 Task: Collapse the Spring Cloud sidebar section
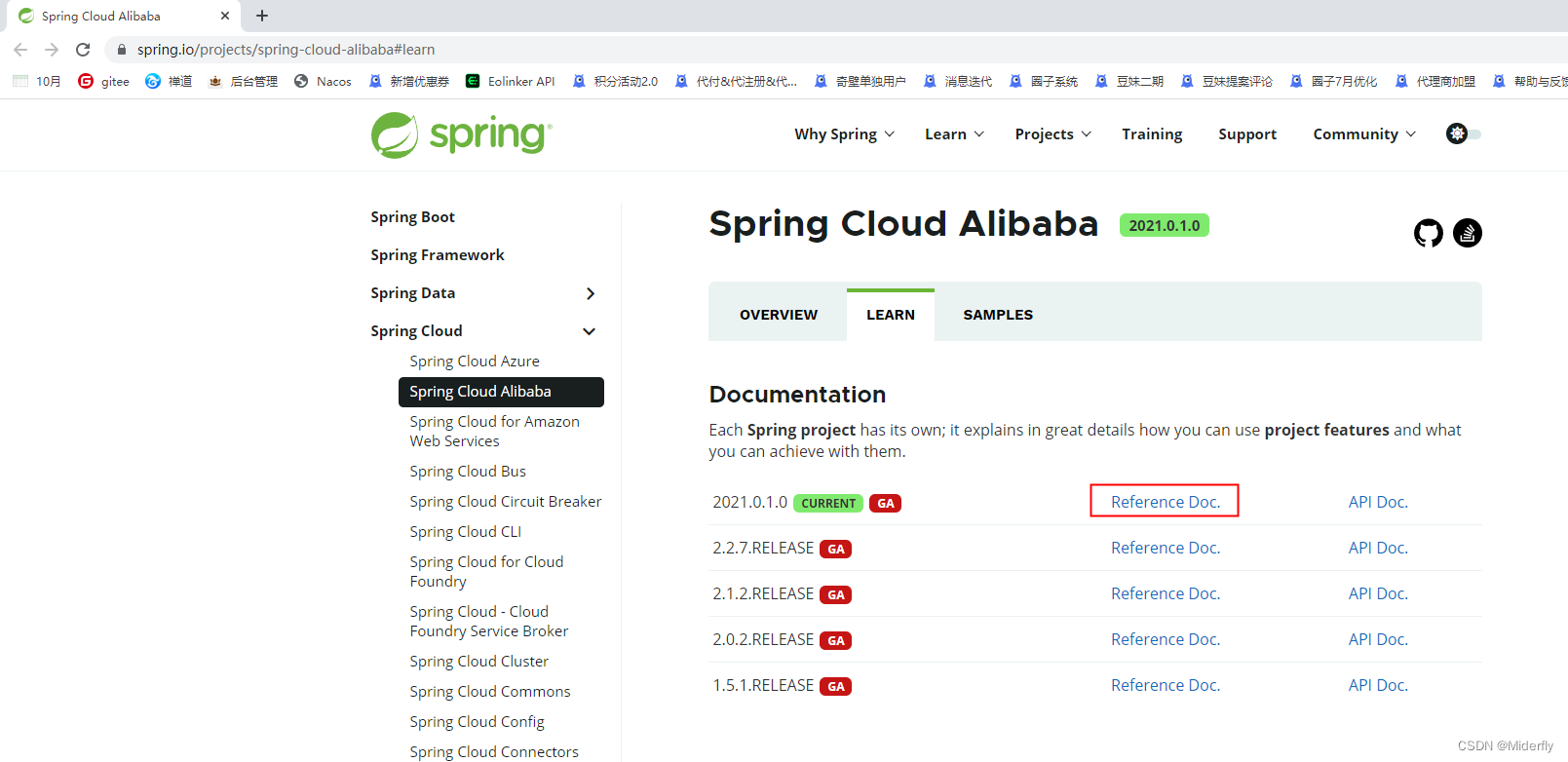(x=590, y=331)
